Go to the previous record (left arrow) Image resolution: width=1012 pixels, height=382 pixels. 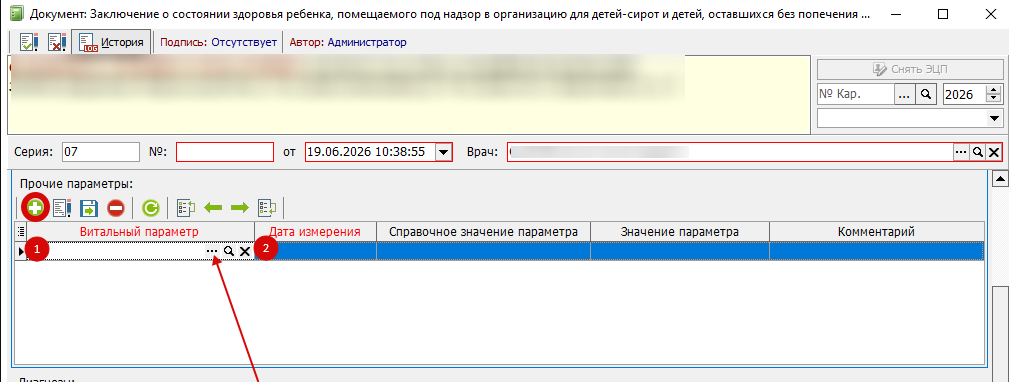[x=213, y=208]
